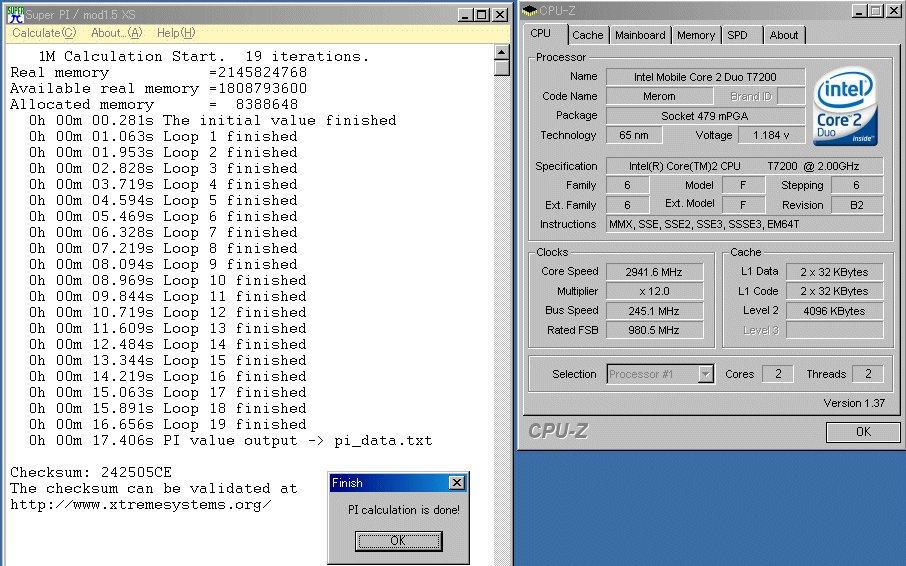The image size is (906, 566).
Task: Click the Bus Speed value 245.1 MHz
Action: 654,311
